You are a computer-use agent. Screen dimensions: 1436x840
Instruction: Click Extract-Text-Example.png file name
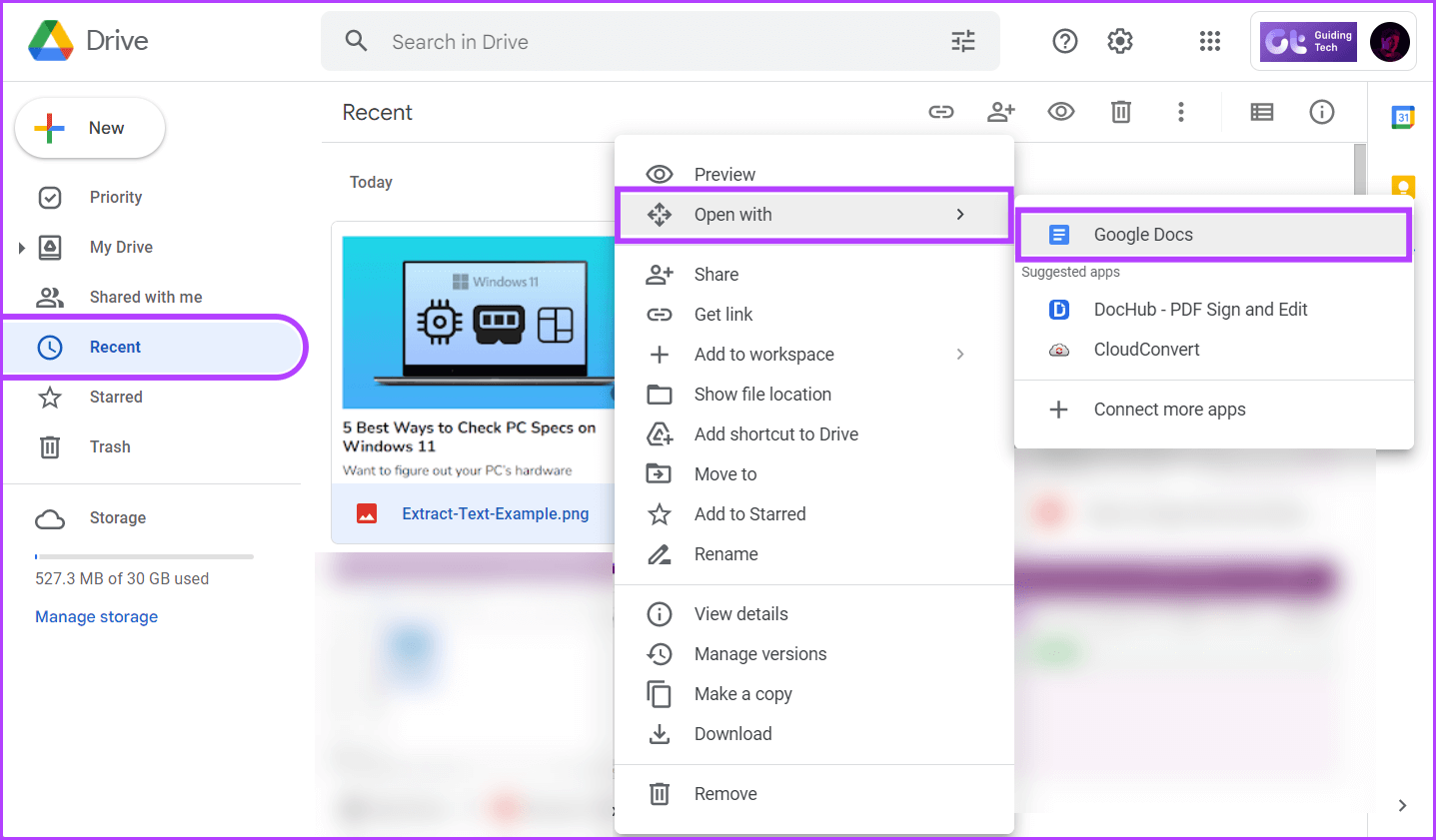496,513
